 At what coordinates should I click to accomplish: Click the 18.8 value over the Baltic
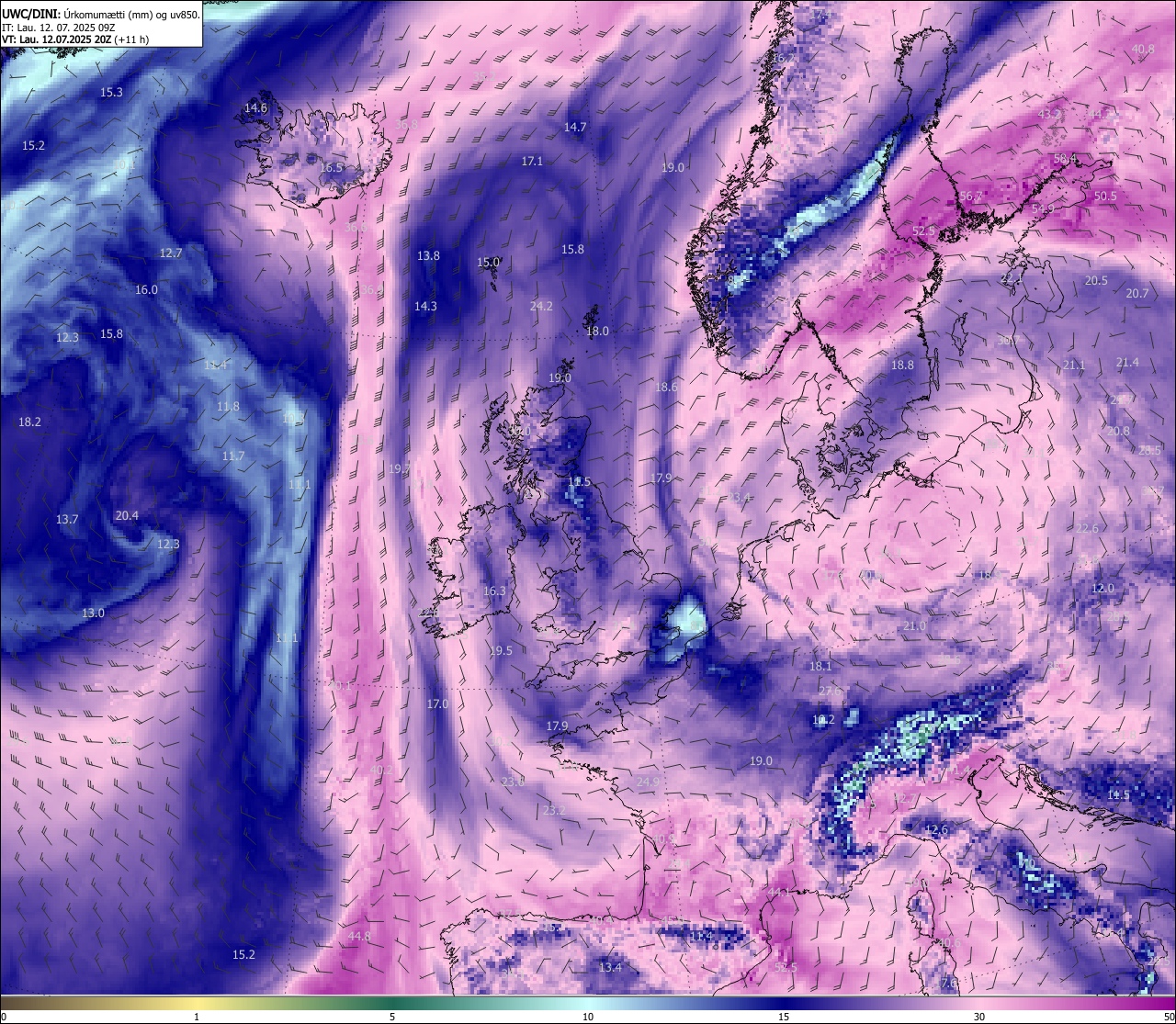coord(902,365)
